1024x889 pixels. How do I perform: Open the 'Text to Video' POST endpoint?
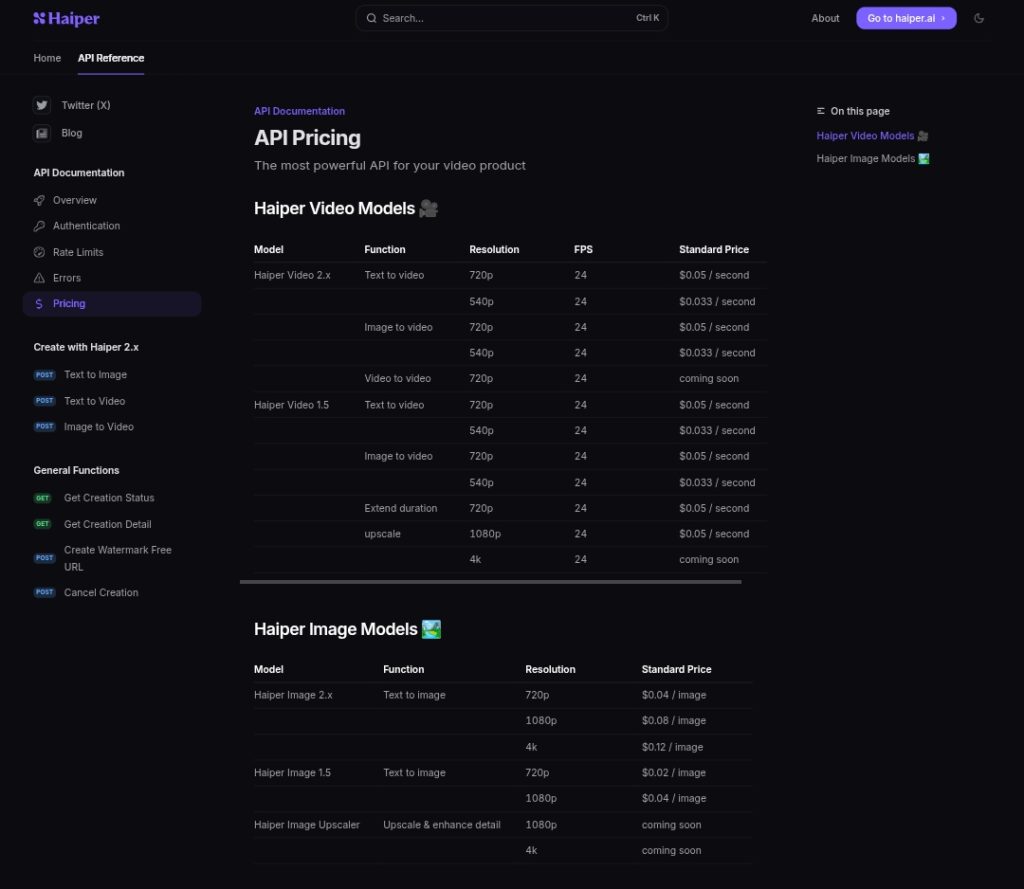[95, 400]
